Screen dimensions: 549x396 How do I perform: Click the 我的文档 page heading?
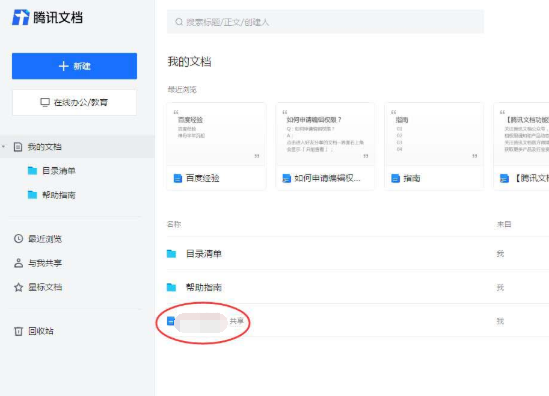click(189, 62)
